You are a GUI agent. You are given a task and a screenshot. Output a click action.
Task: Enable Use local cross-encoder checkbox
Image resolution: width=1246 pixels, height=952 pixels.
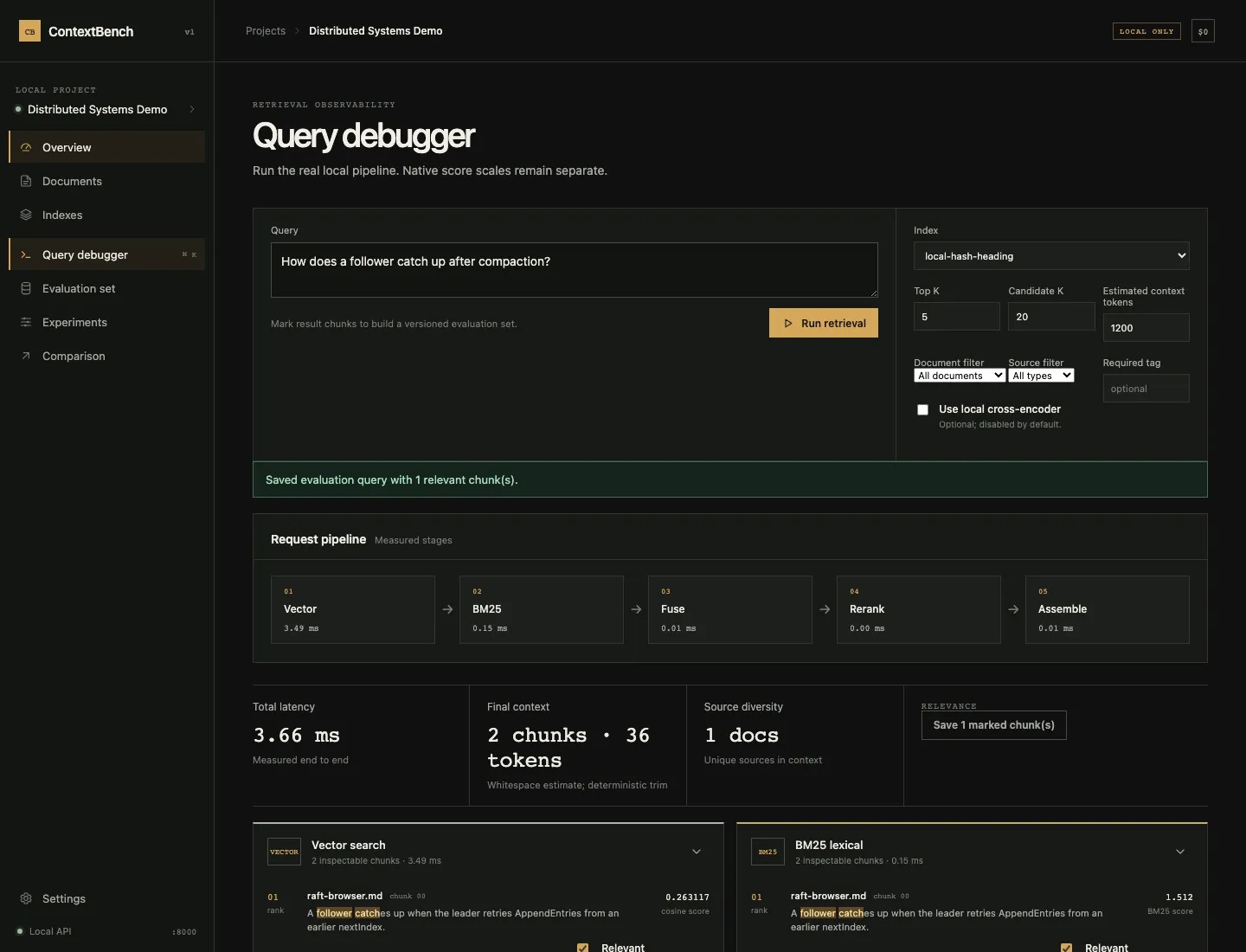tap(922, 409)
